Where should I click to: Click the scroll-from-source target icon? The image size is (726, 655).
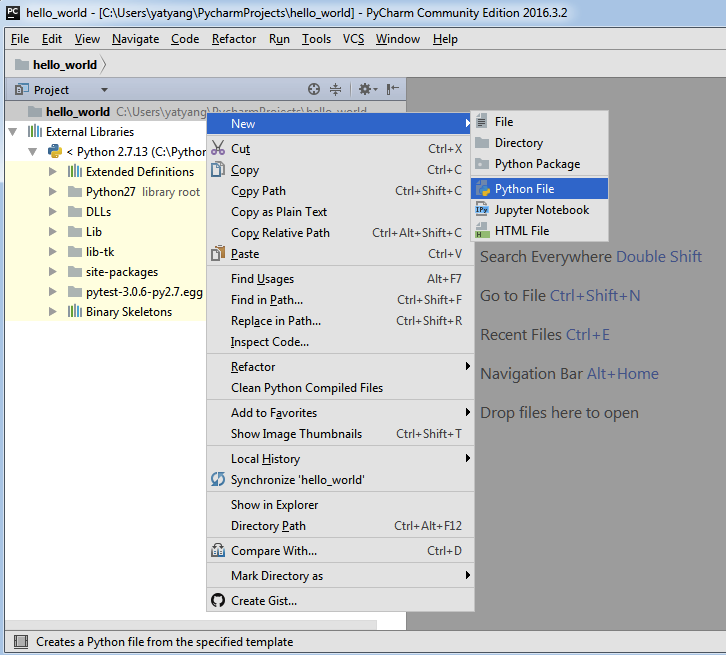point(314,89)
